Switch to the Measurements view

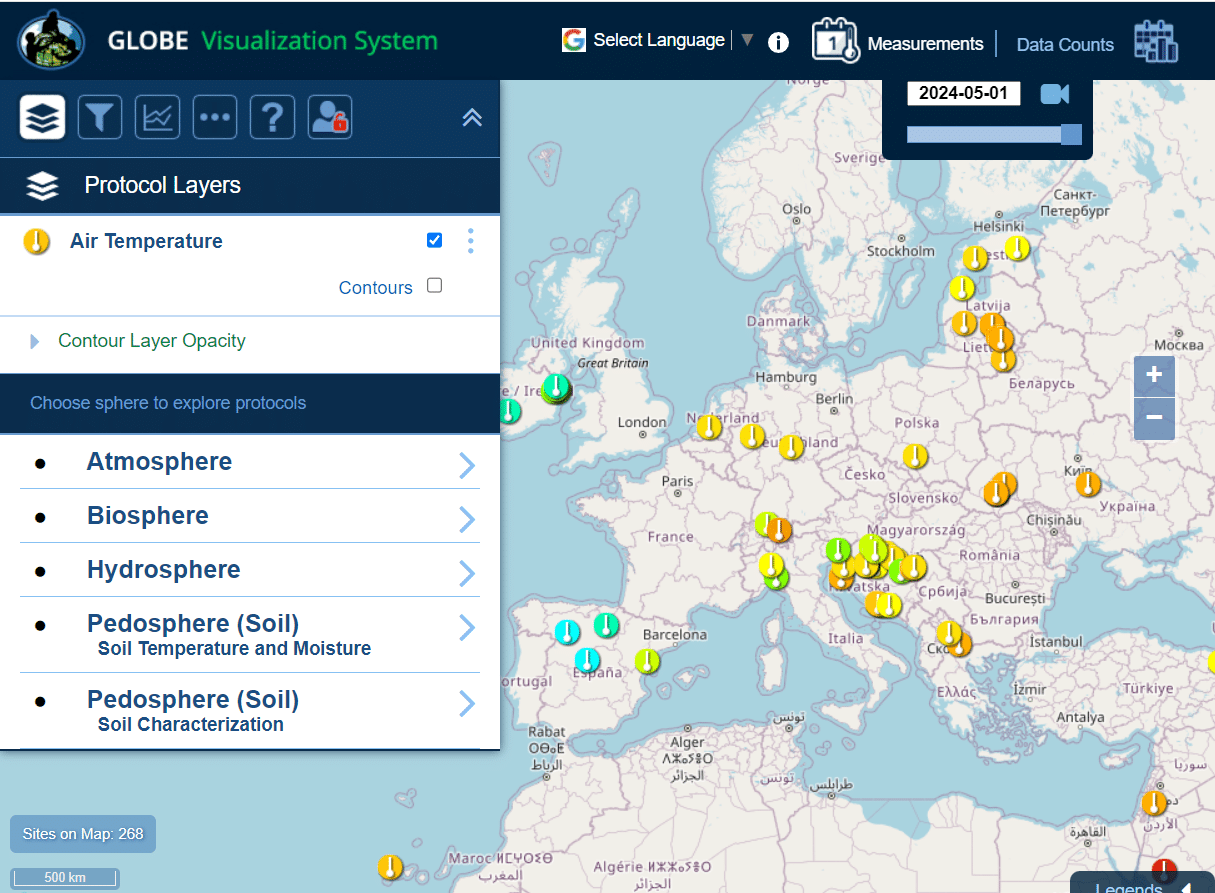pyautogui.click(x=925, y=44)
